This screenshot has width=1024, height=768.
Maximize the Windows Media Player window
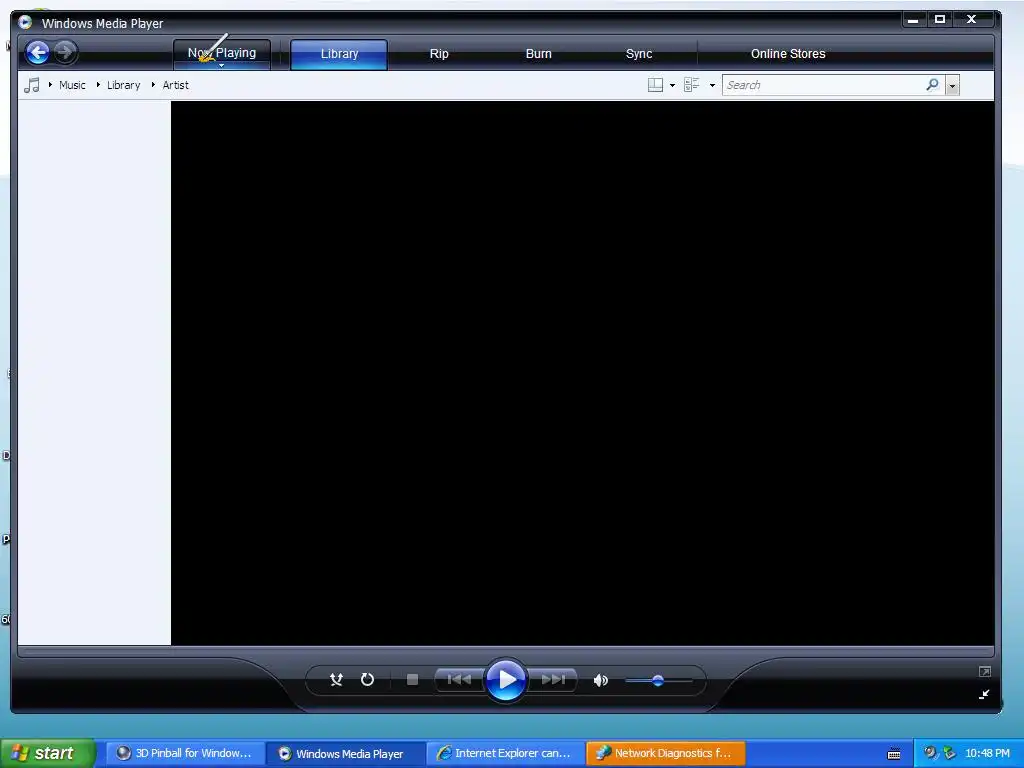[x=940, y=20]
